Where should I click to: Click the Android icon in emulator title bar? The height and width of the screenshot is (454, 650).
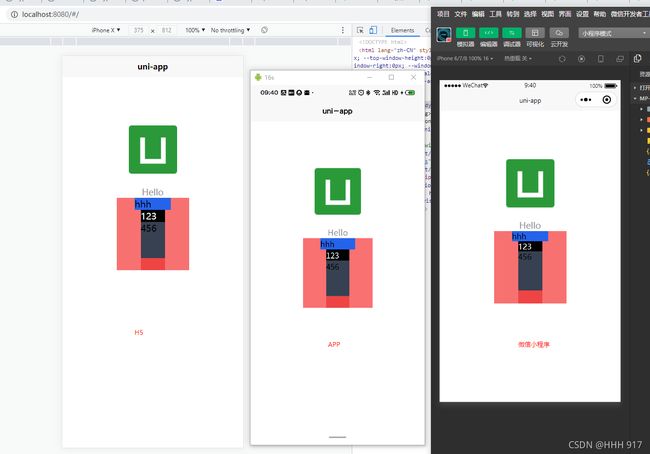click(x=258, y=77)
